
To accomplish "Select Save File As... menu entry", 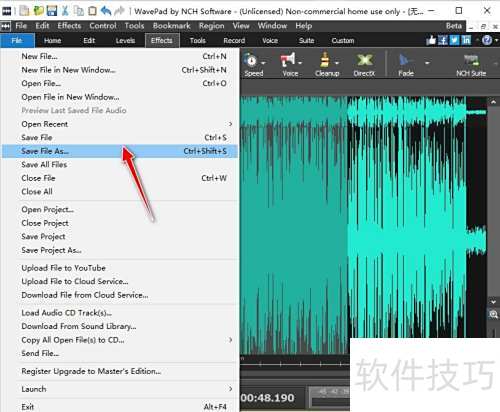I will [120, 151].
